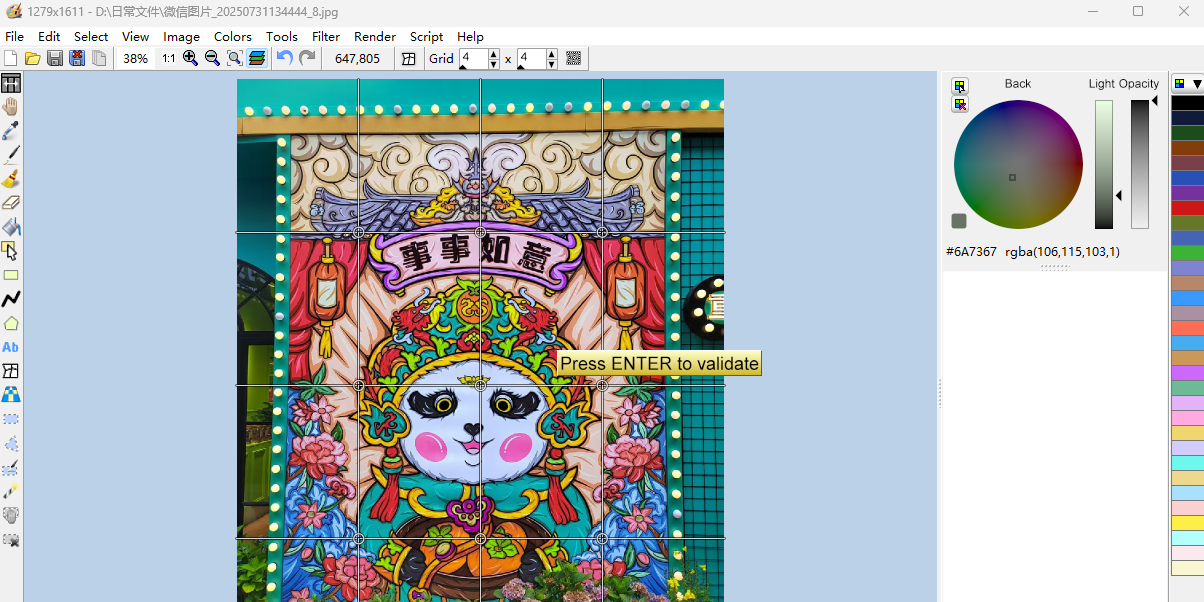Increase the horizontal Grid value stepper
This screenshot has width=1204, height=602.
(x=492, y=53)
